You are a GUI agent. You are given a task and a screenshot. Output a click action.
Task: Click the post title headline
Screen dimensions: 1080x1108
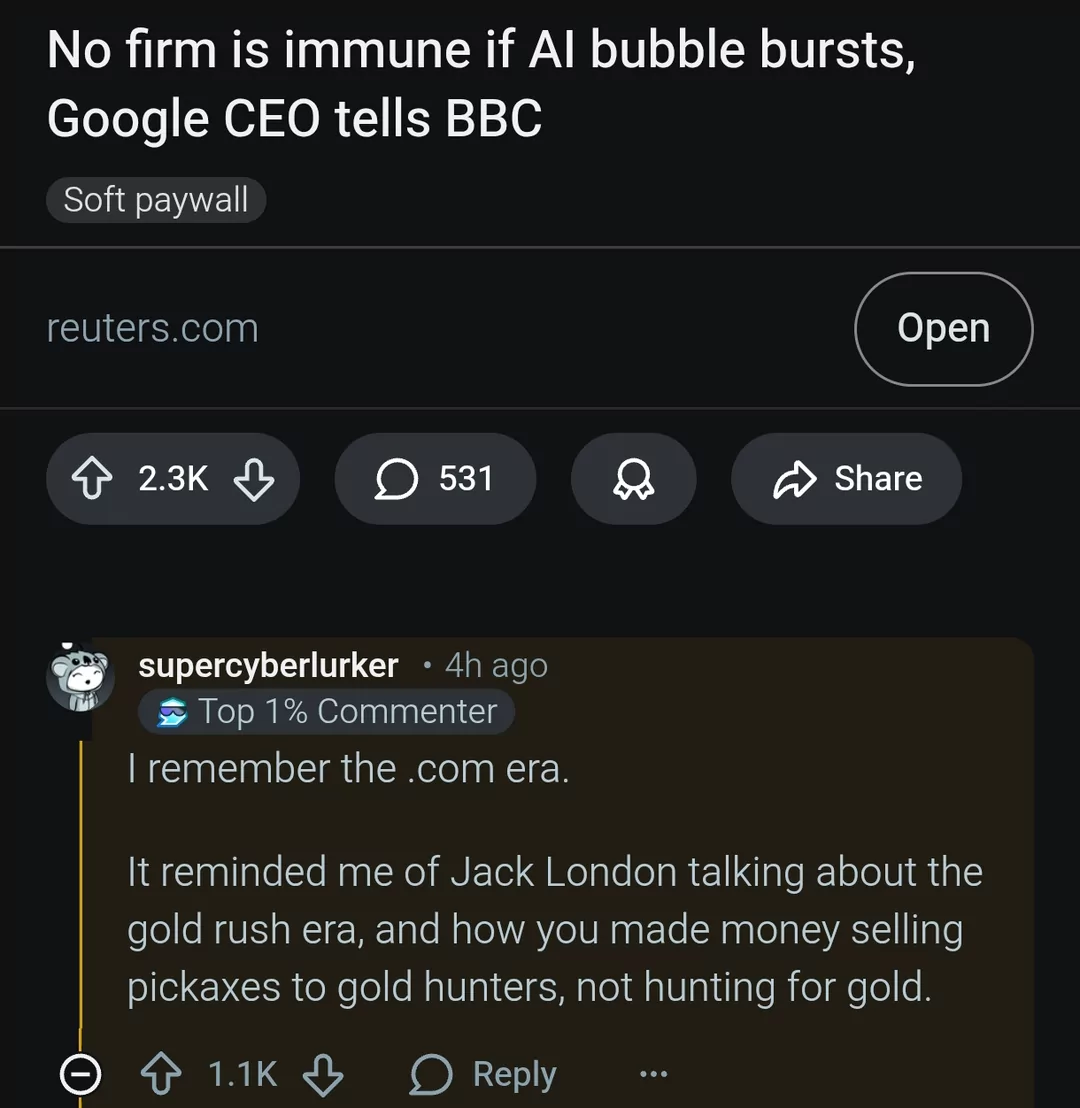click(480, 84)
